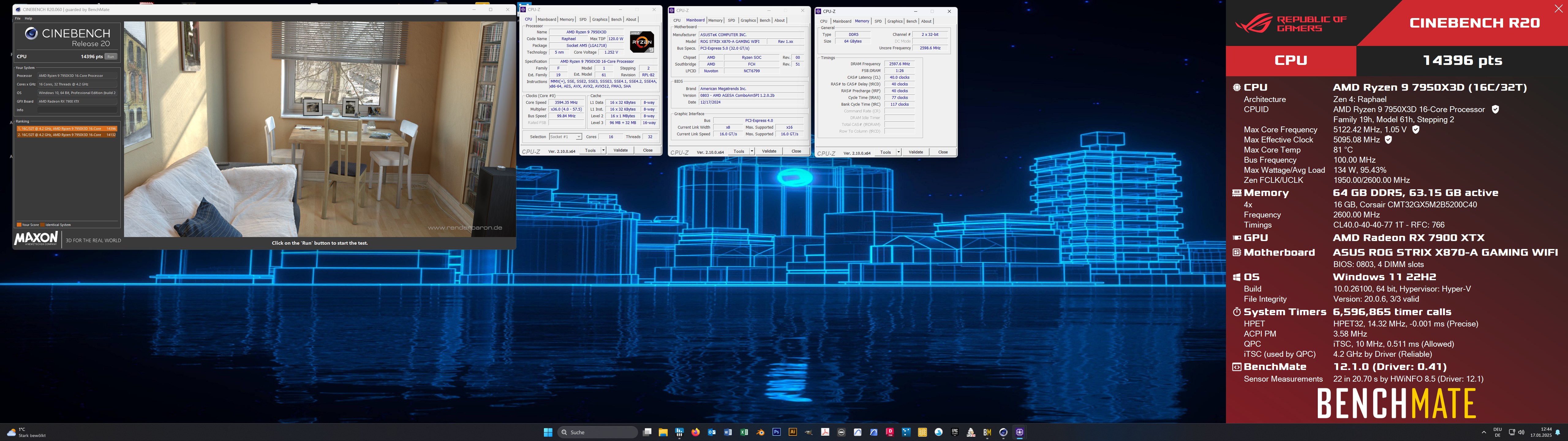Open PDF24 from the taskbar
The image size is (1568, 441).
pos(971,432)
